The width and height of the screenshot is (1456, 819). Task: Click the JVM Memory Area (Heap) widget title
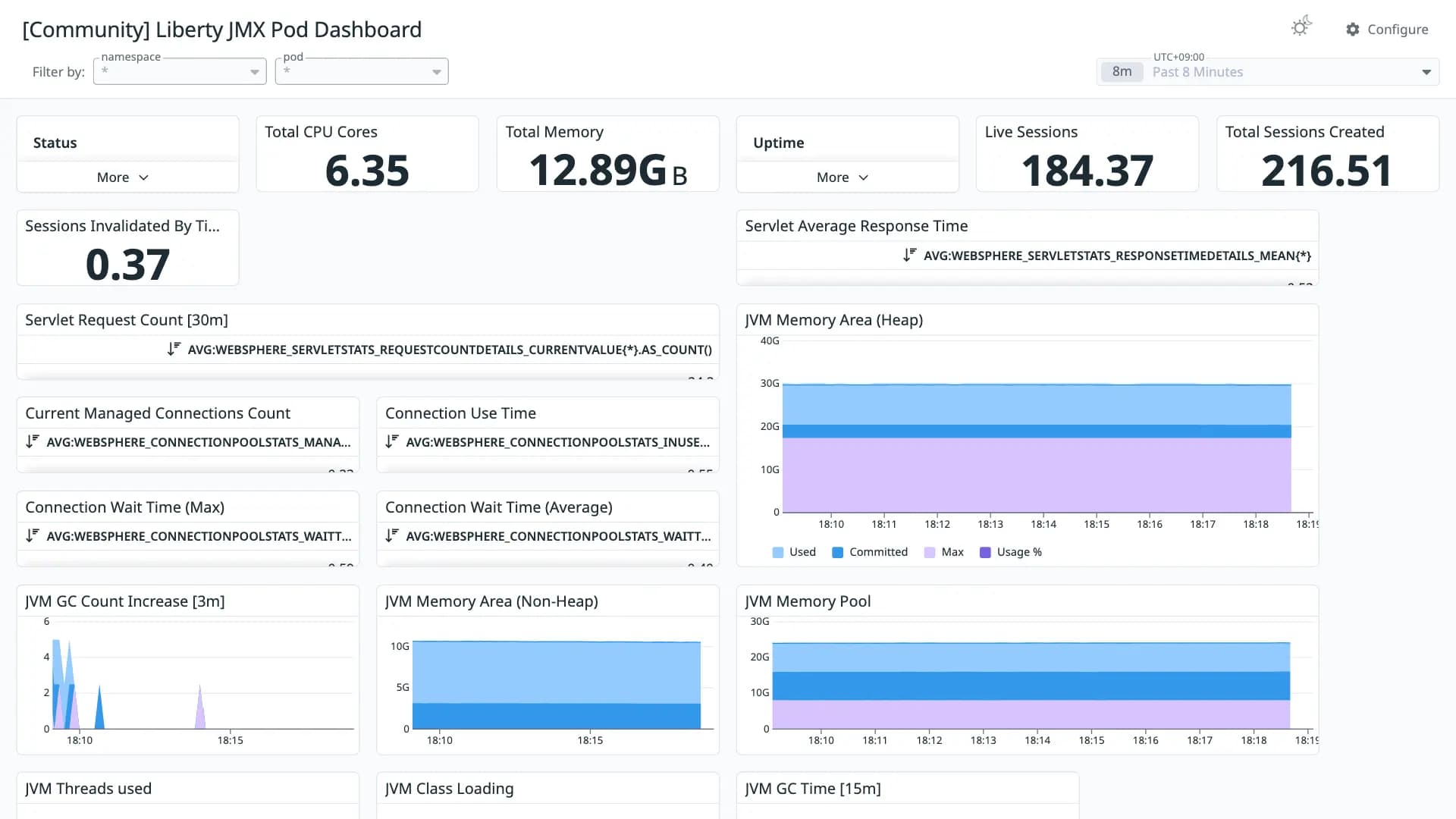coord(833,320)
